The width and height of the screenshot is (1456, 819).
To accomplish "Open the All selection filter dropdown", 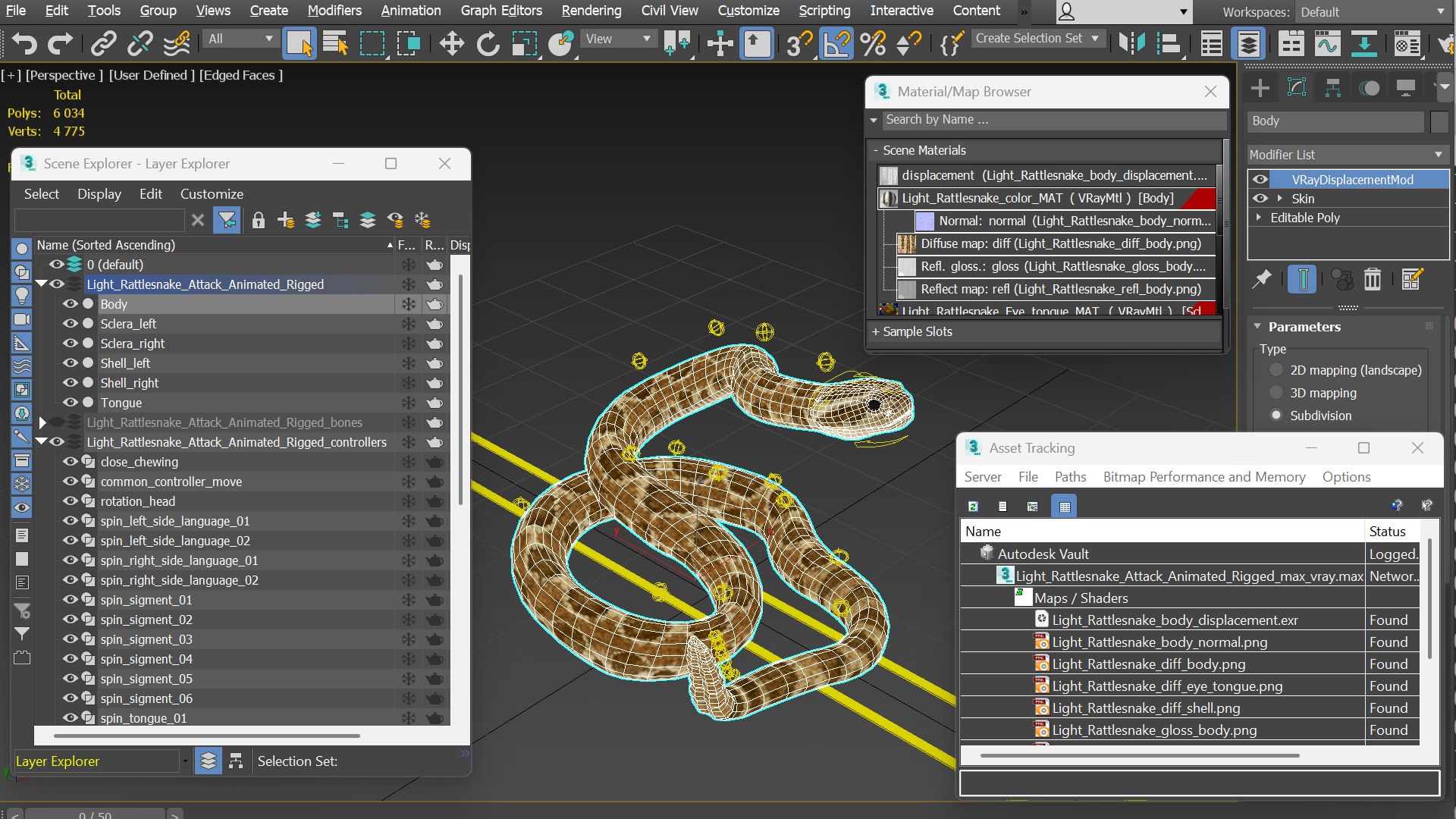I will (x=240, y=39).
